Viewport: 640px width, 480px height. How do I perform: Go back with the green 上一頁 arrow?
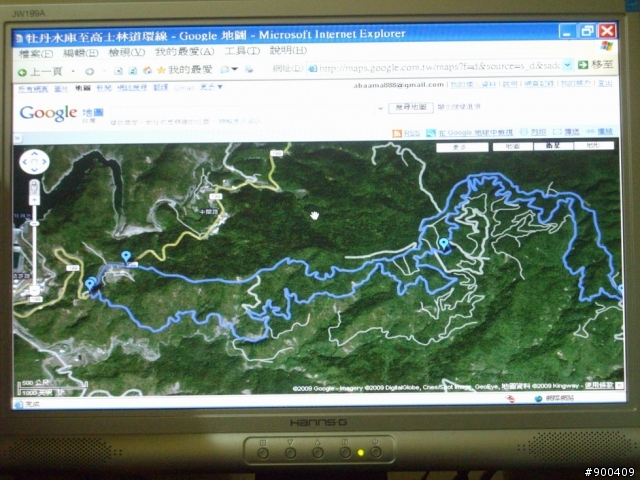22,72
